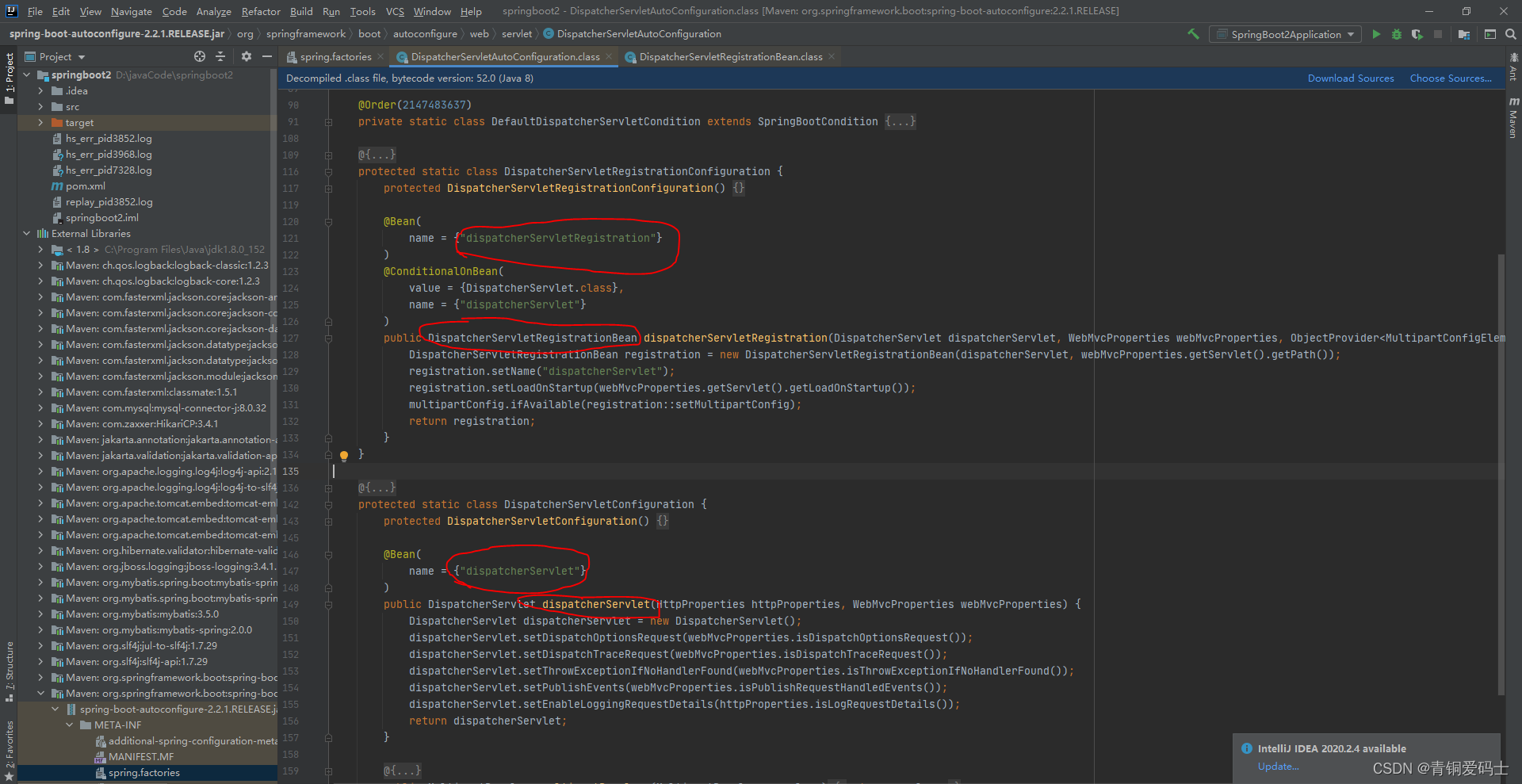Run SpringBoot2Application with the green play icon

[x=1376, y=34]
